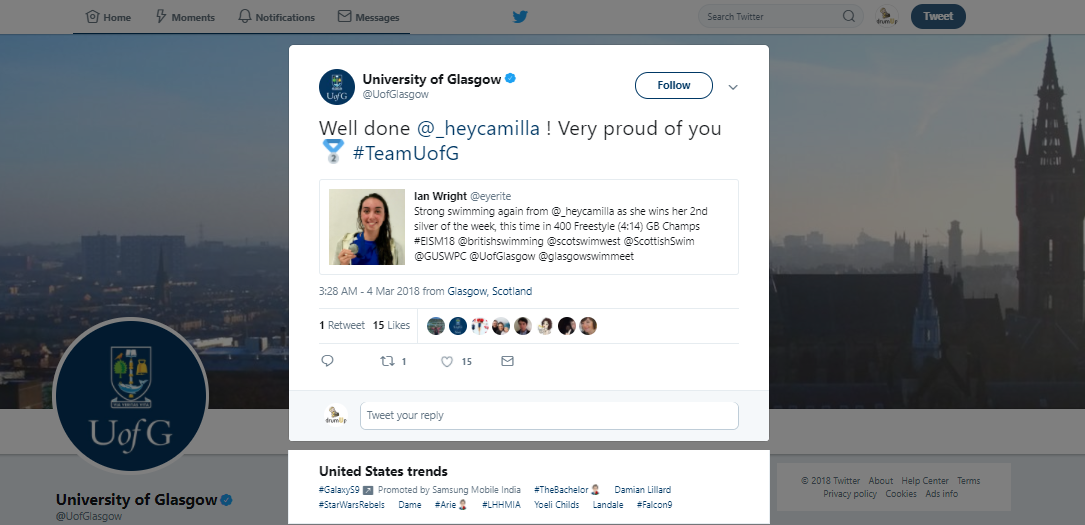Open the Notifications tab
This screenshot has height=525, width=1085.
pos(276,17)
